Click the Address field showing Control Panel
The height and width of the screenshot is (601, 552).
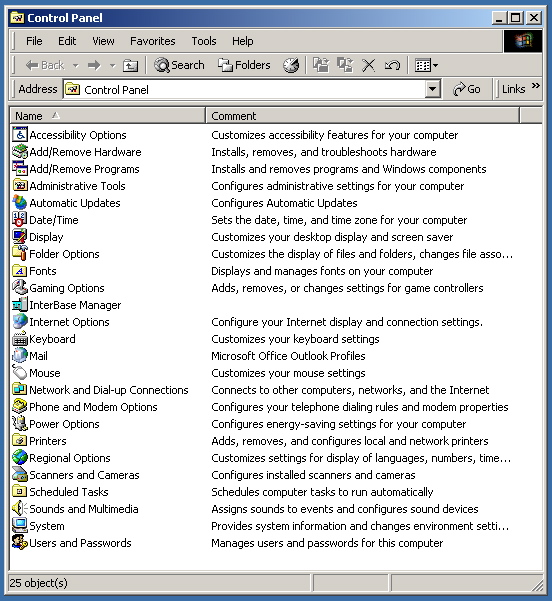click(x=245, y=89)
